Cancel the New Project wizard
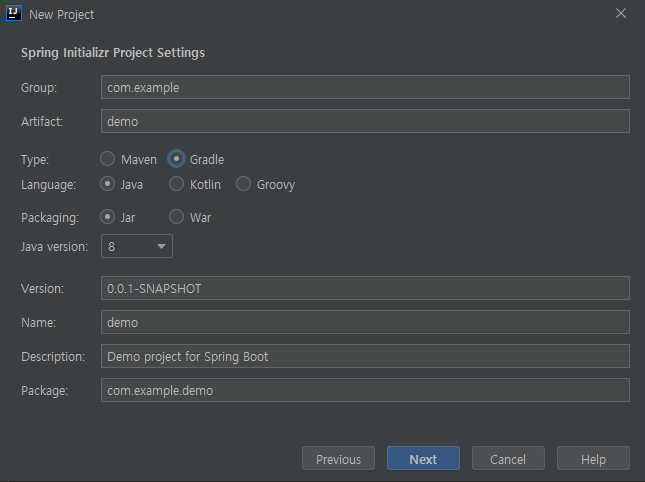The image size is (645, 482). [x=508, y=459]
